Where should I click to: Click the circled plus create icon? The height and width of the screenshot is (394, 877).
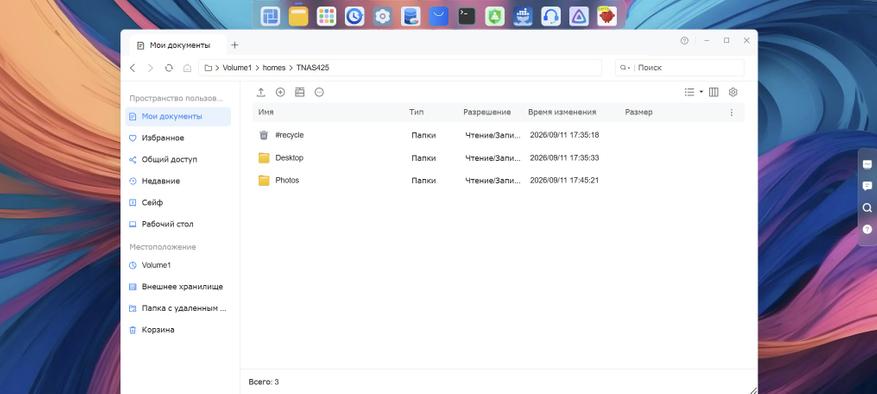(280, 92)
